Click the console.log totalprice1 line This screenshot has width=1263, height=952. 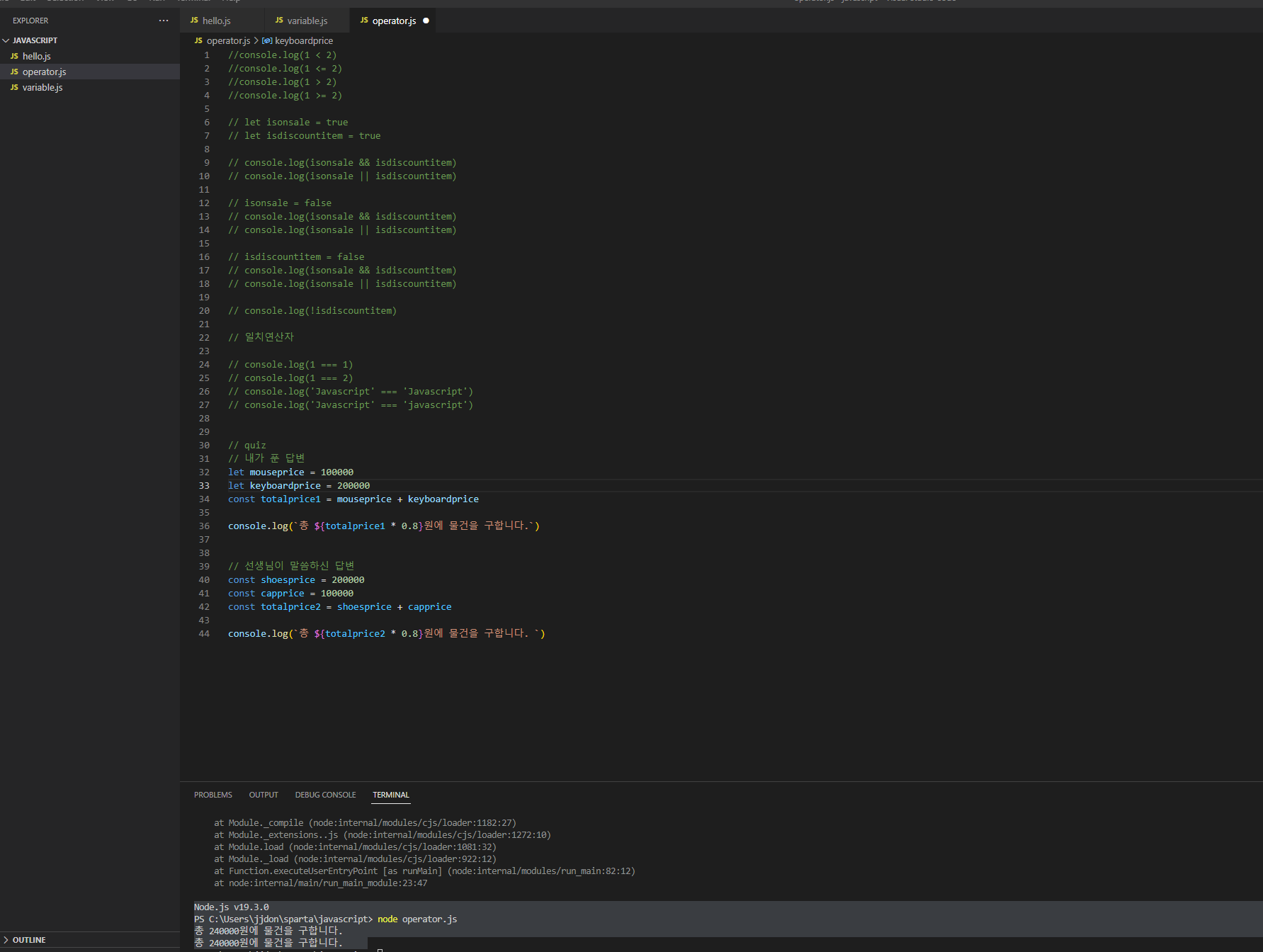pos(384,526)
